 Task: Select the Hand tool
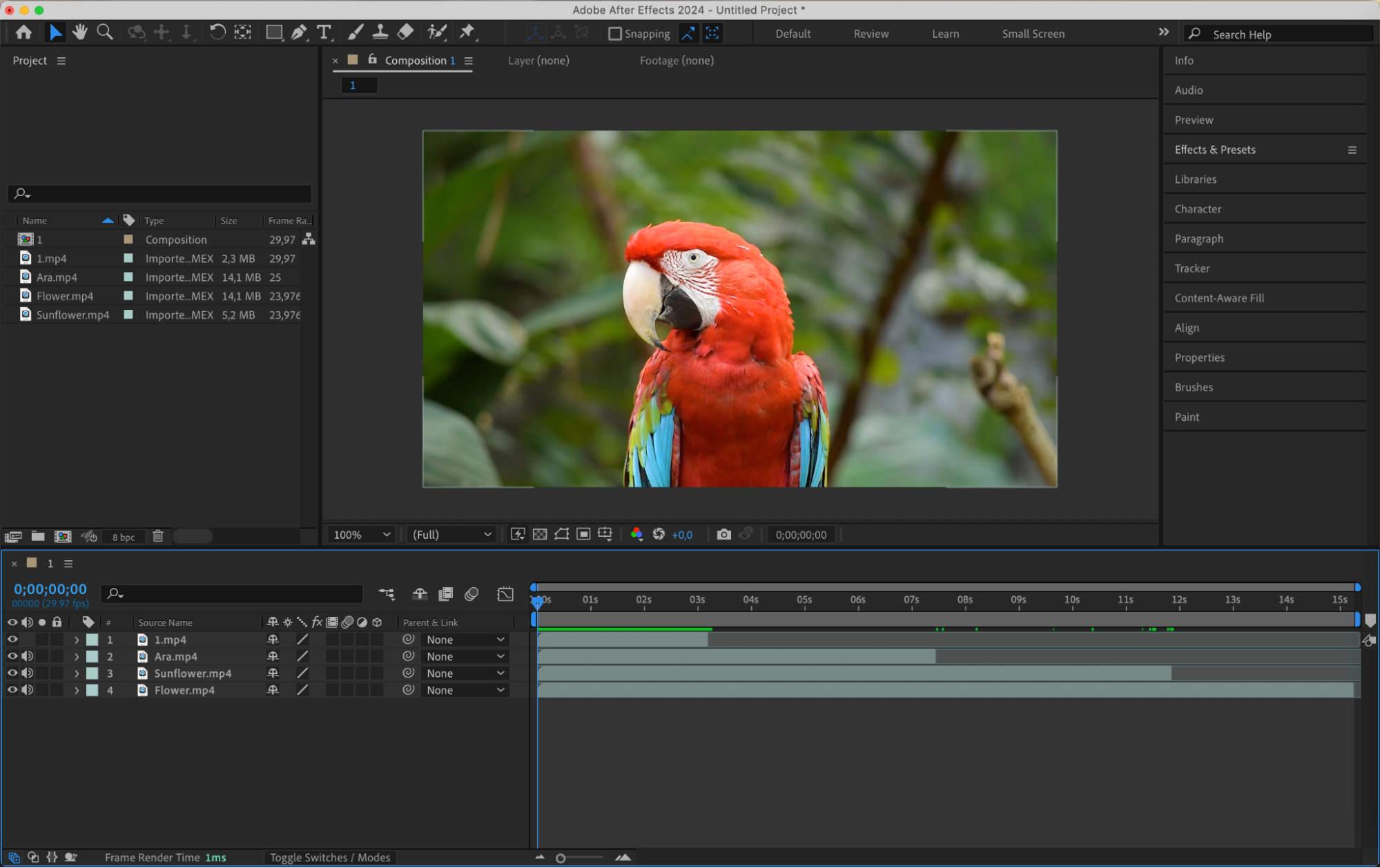coord(80,32)
